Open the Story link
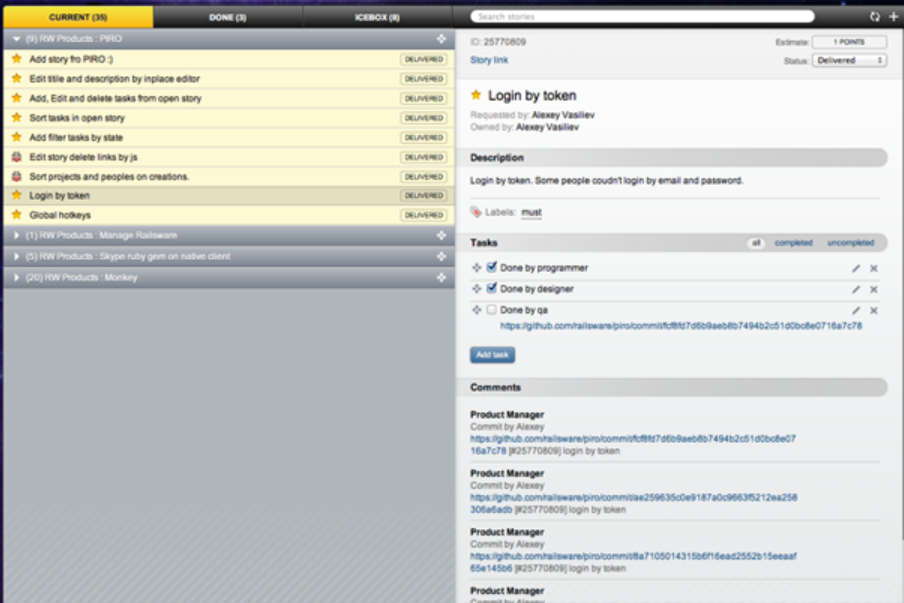The width and height of the screenshot is (904, 603). click(x=489, y=60)
